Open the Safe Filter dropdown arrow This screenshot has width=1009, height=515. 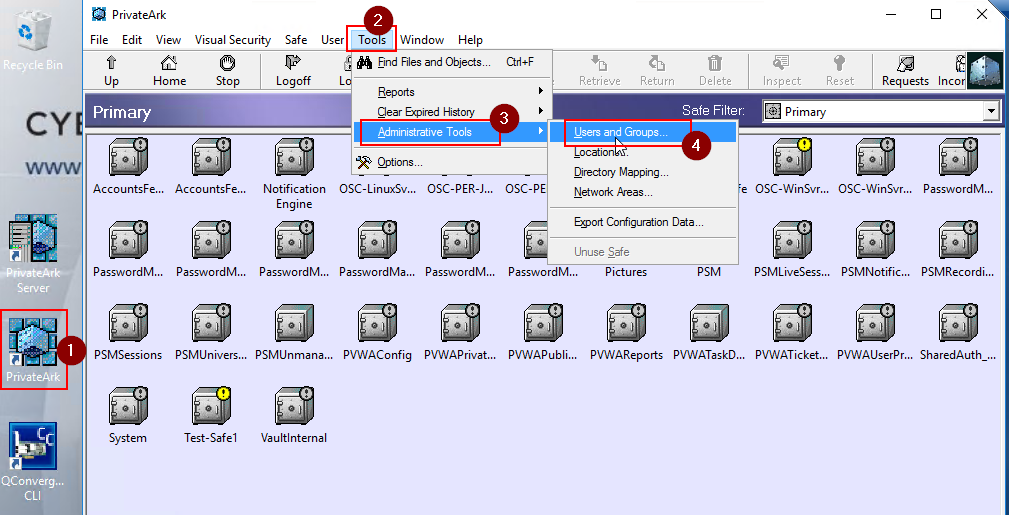click(x=990, y=112)
